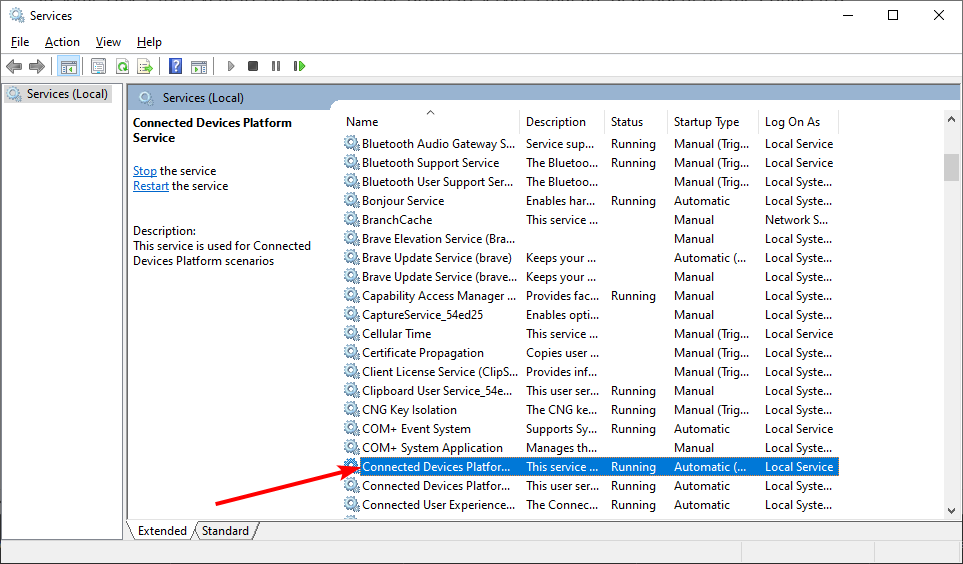Select Capability Access Manager service row
Viewport: 963px width, 564px height.
click(590, 296)
